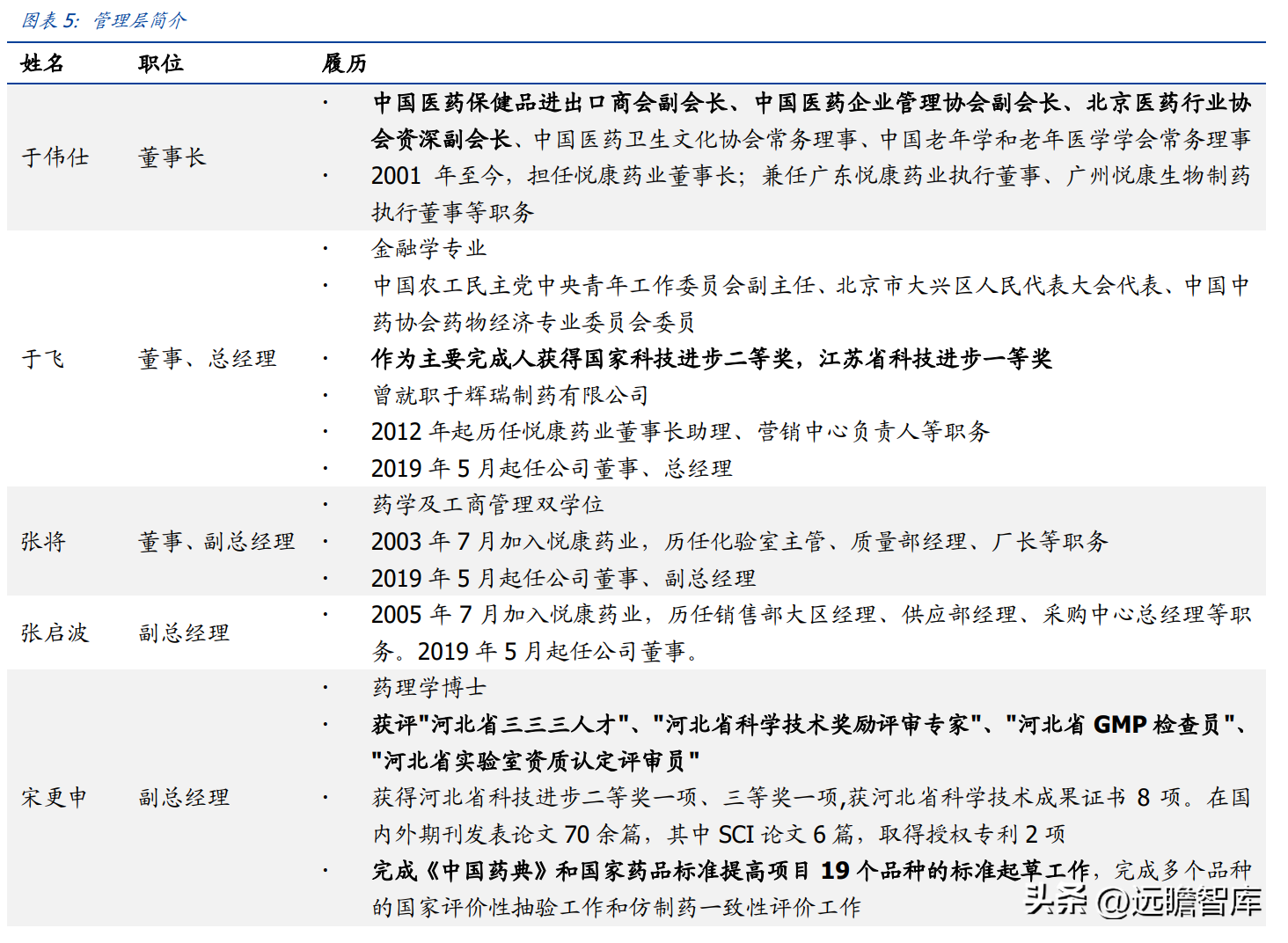Click the column header '履历'

coord(345,63)
